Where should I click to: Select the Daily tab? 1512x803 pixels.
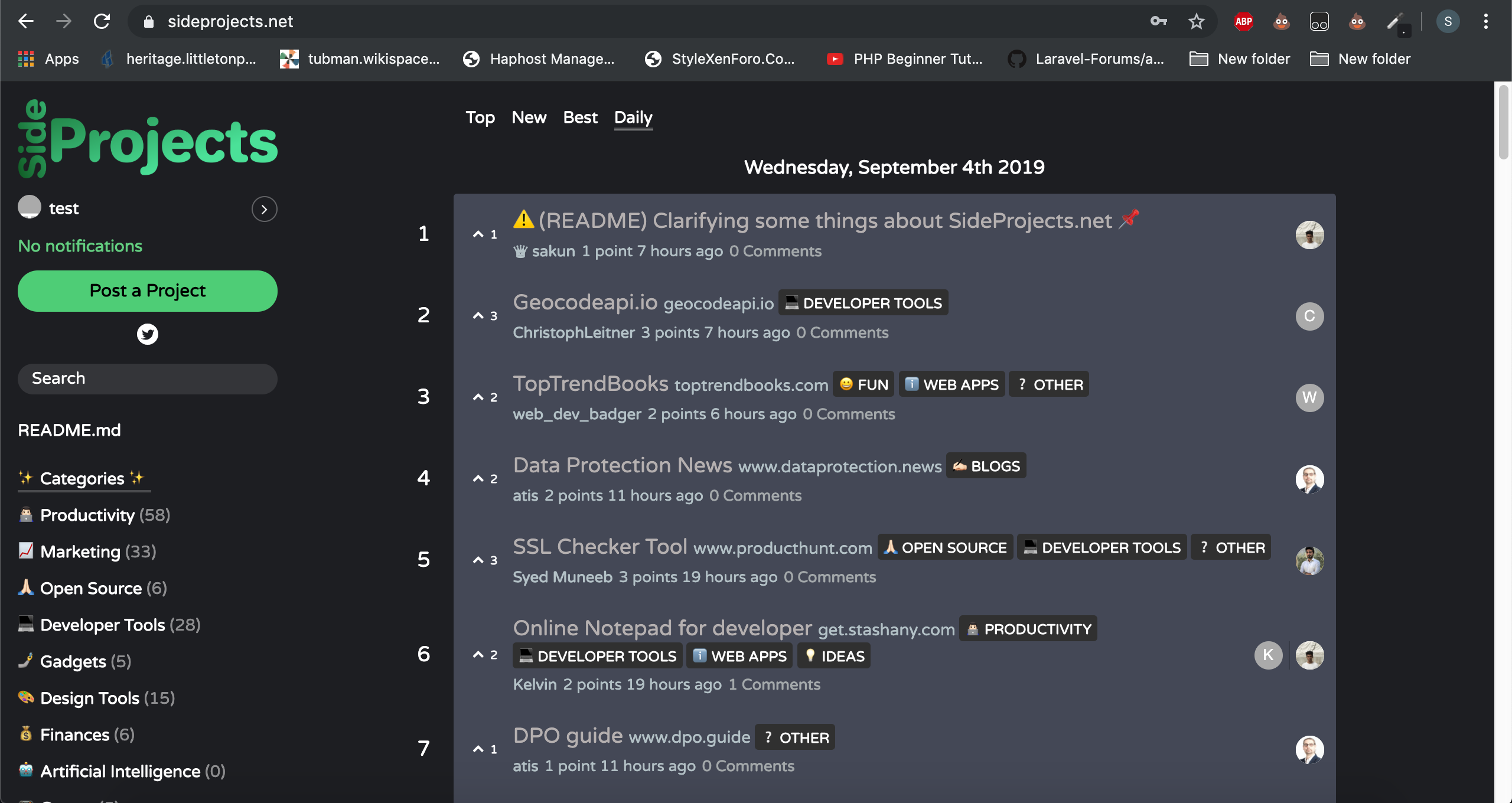pyautogui.click(x=633, y=117)
